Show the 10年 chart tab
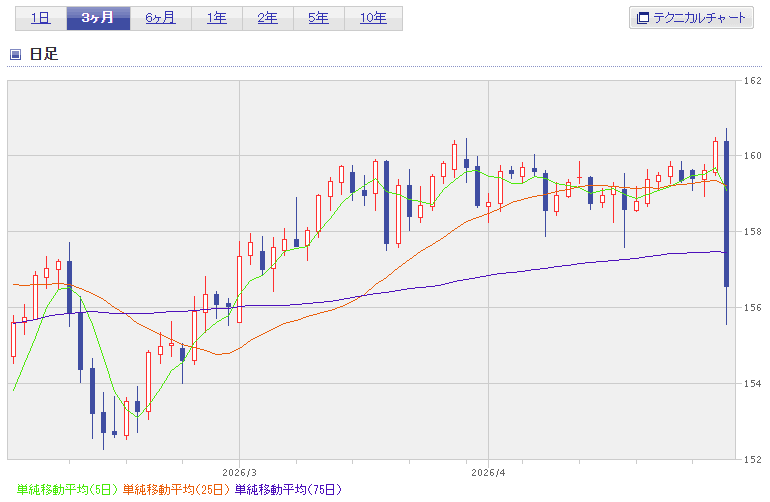The image size is (770, 502). [x=373, y=18]
